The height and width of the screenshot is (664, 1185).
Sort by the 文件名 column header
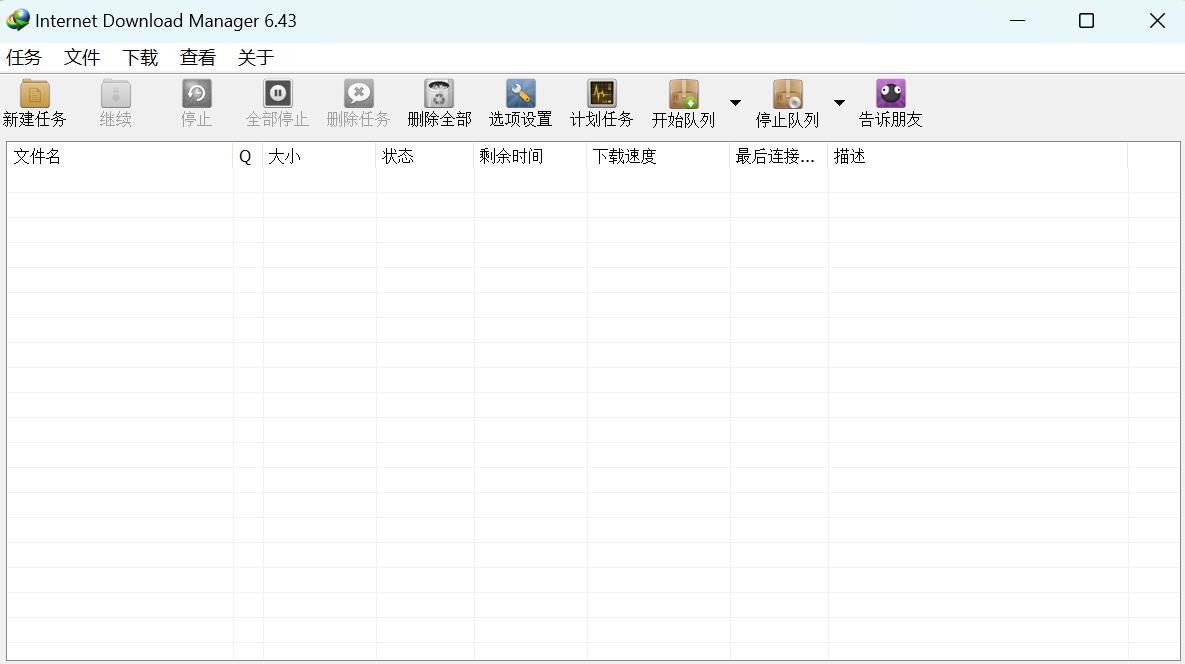tap(120, 156)
